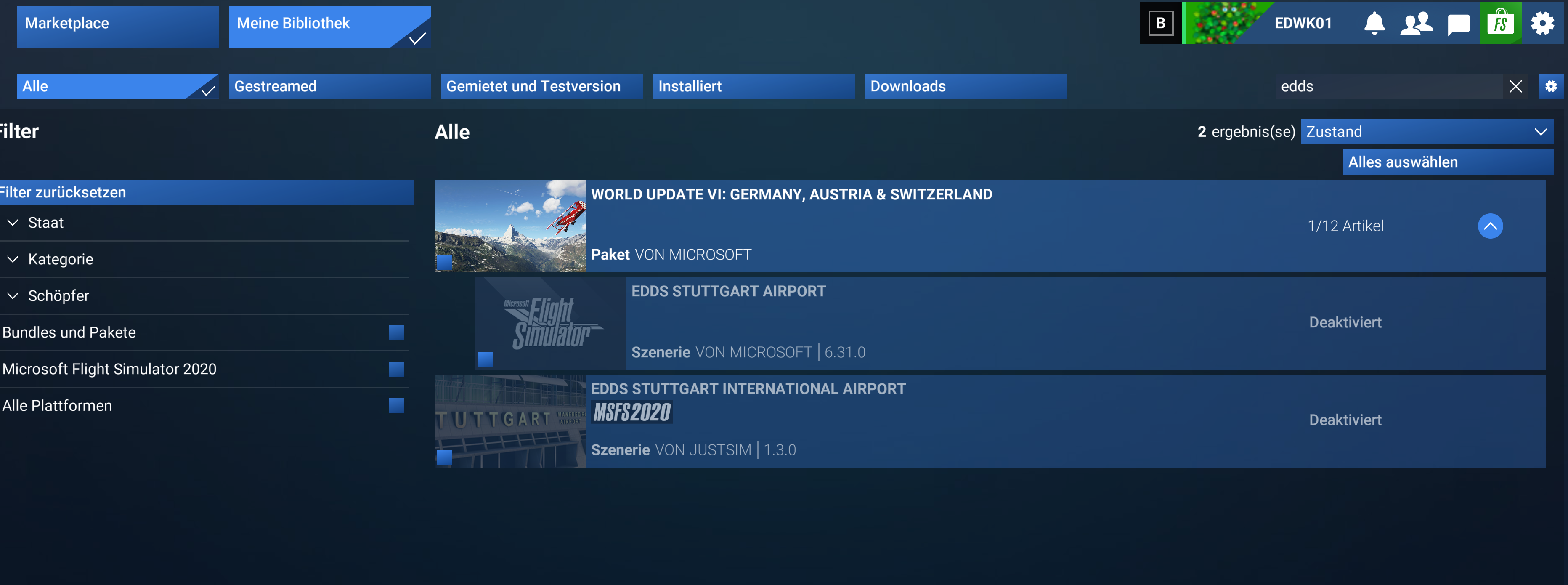Open EDDS Stuttgart International terminal thumbnail

coord(510,421)
